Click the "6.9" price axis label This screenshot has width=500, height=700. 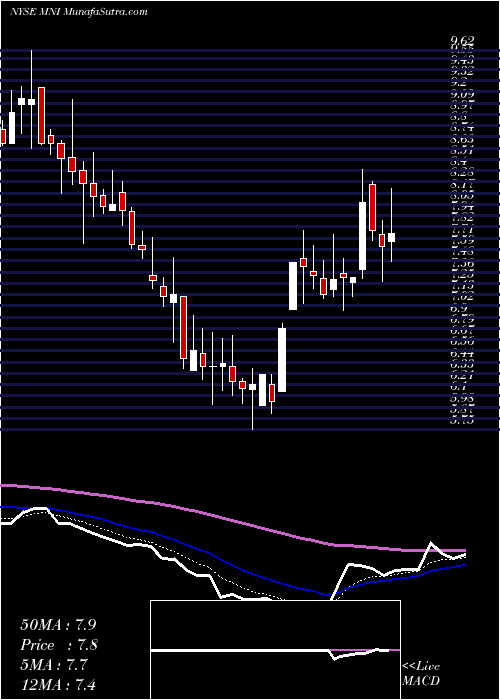coord(460,309)
